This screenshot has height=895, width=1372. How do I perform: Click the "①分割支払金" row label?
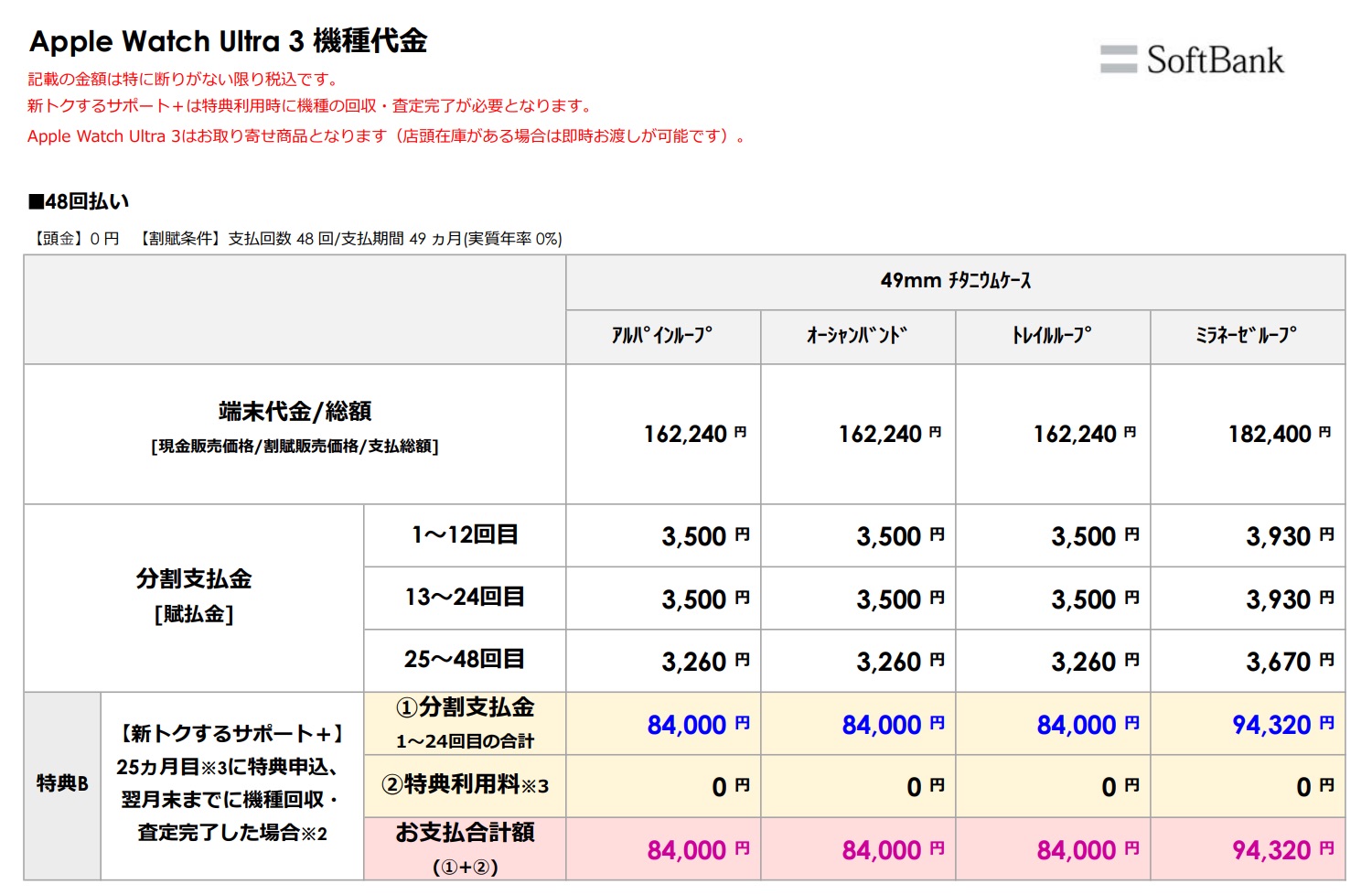coord(465,707)
